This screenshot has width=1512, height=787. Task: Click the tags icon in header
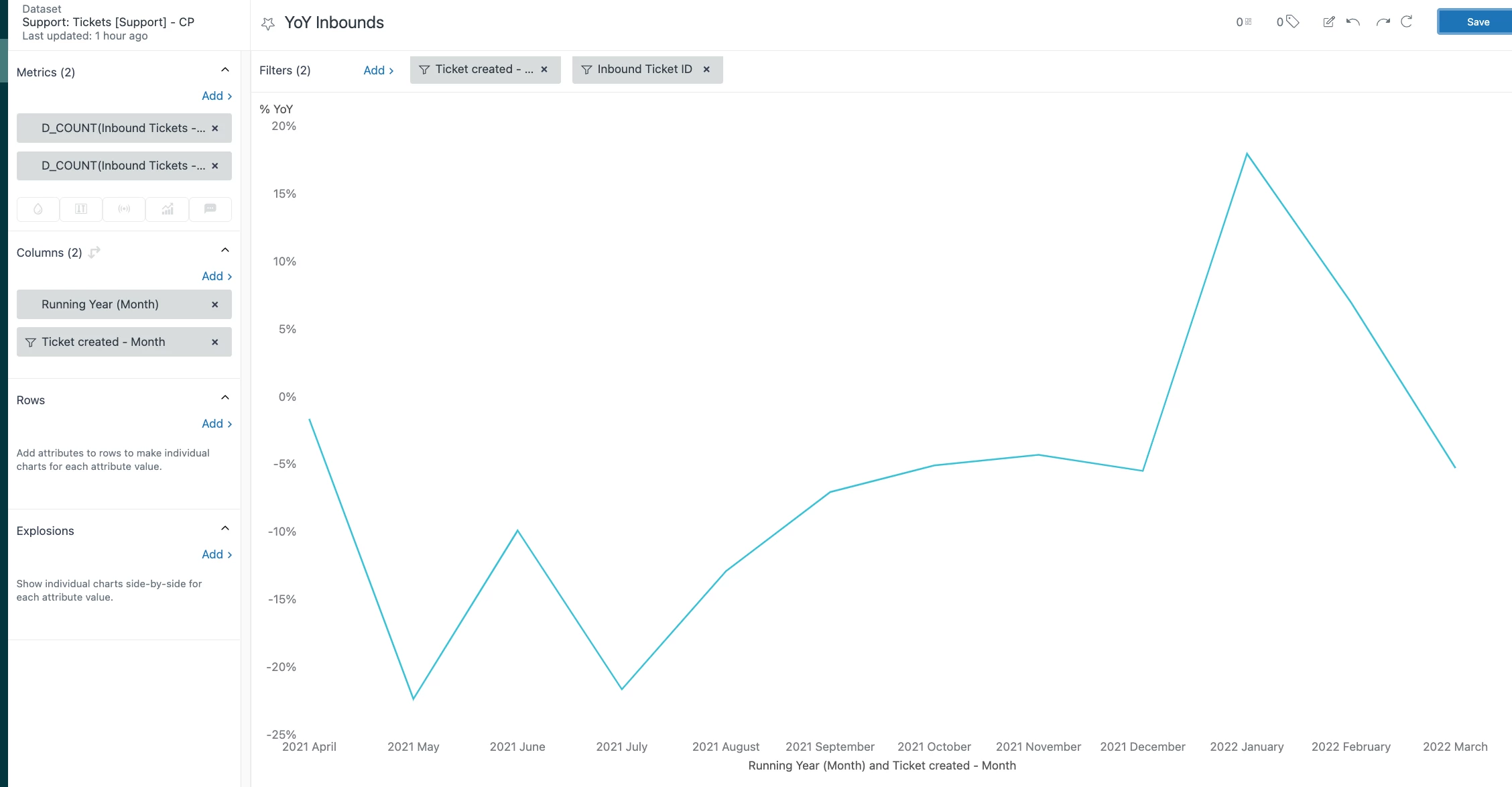point(1293,22)
